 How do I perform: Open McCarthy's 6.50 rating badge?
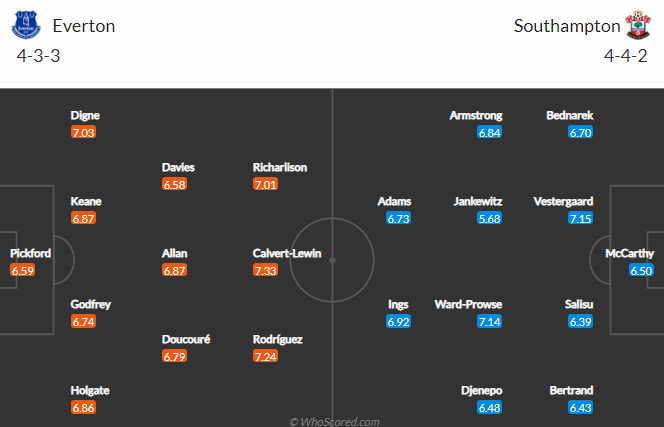[x=641, y=270]
